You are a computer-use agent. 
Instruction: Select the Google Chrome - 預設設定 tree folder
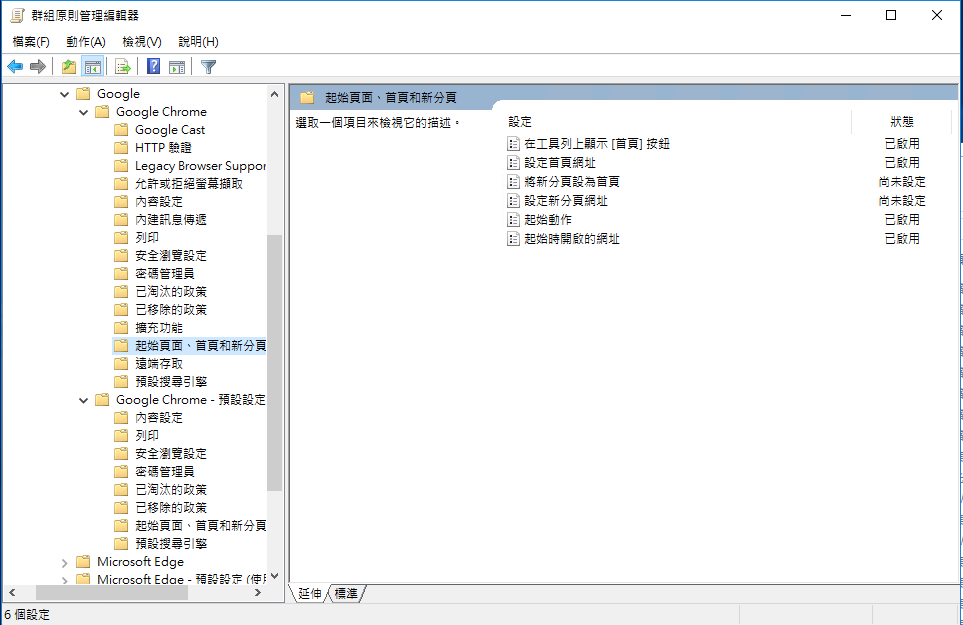tap(190, 400)
